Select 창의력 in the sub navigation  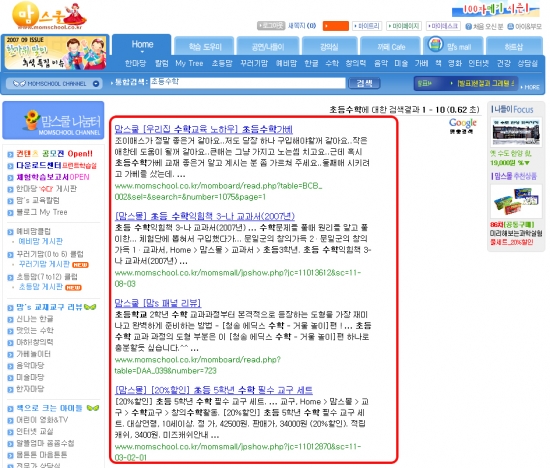coord(356,63)
